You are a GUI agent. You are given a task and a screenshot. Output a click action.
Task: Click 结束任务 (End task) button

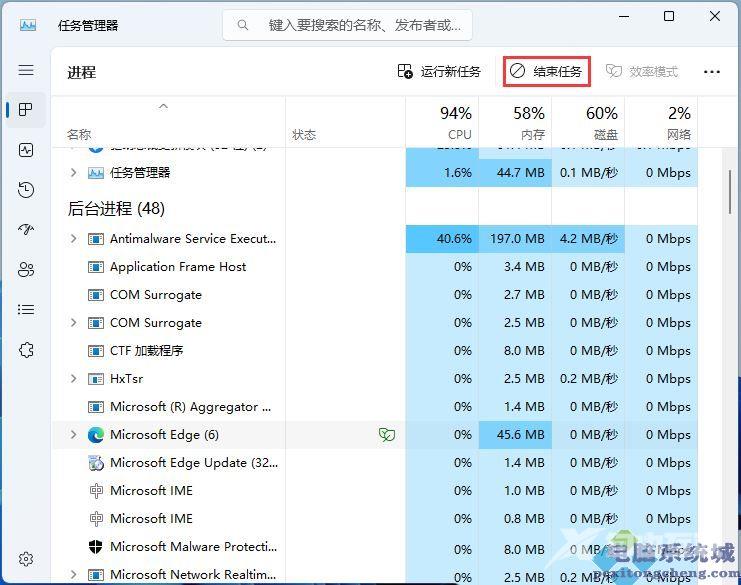pyautogui.click(x=547, y=71)
